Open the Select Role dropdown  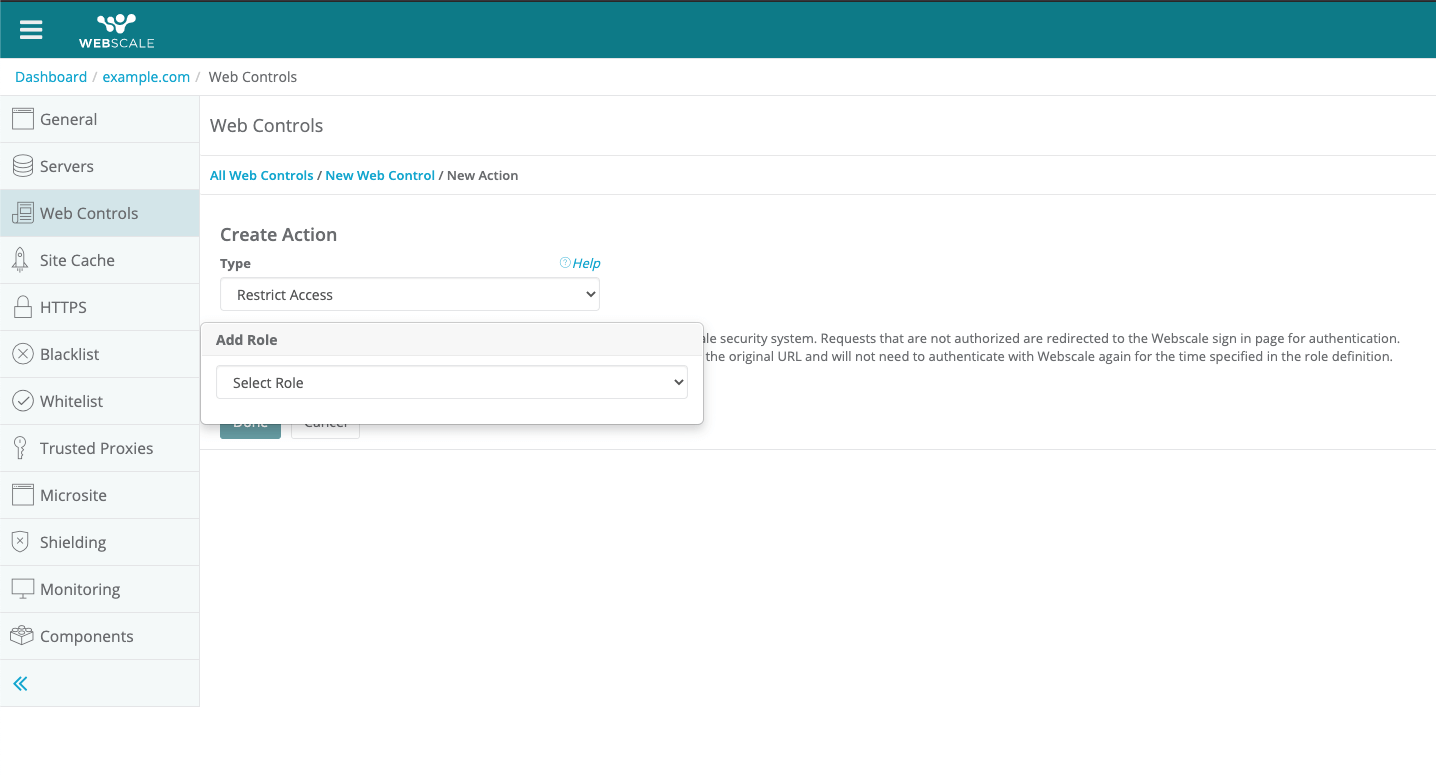(451, 382)
